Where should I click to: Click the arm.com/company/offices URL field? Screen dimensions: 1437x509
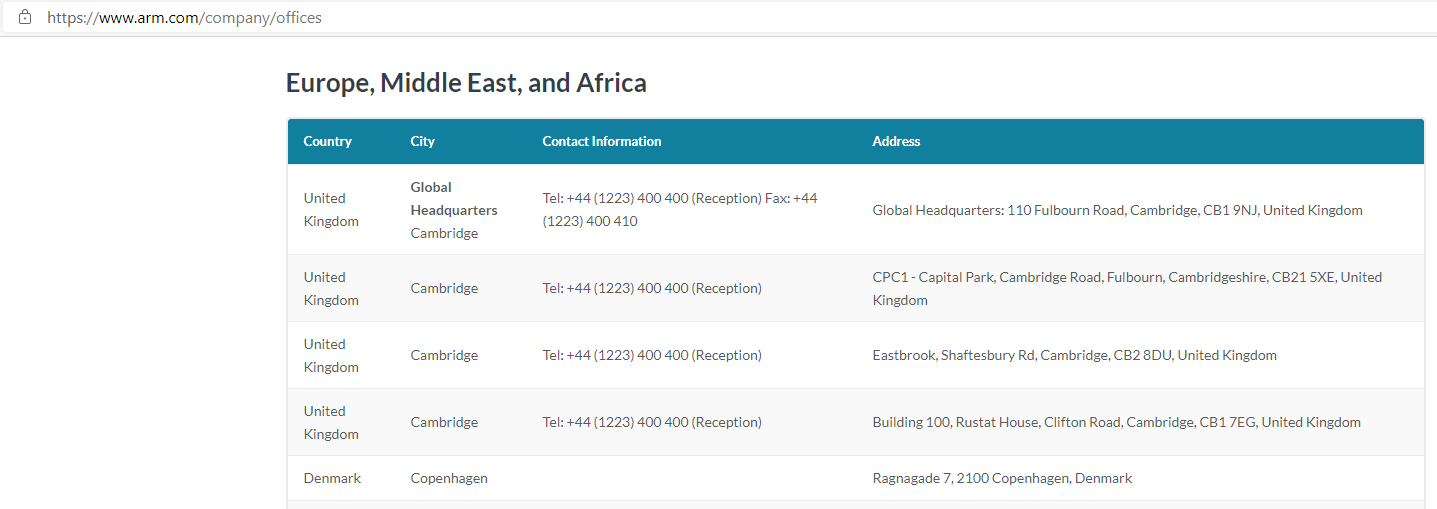pyautogui.click(x=185, y=17)
